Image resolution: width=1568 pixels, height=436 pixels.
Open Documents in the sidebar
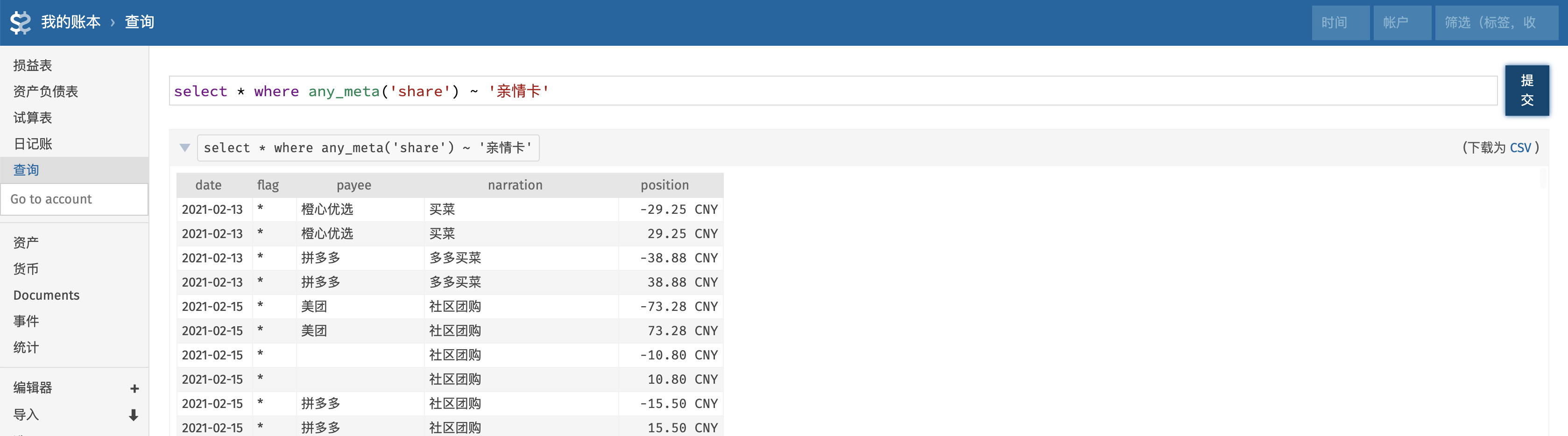[x=46, y=295]
